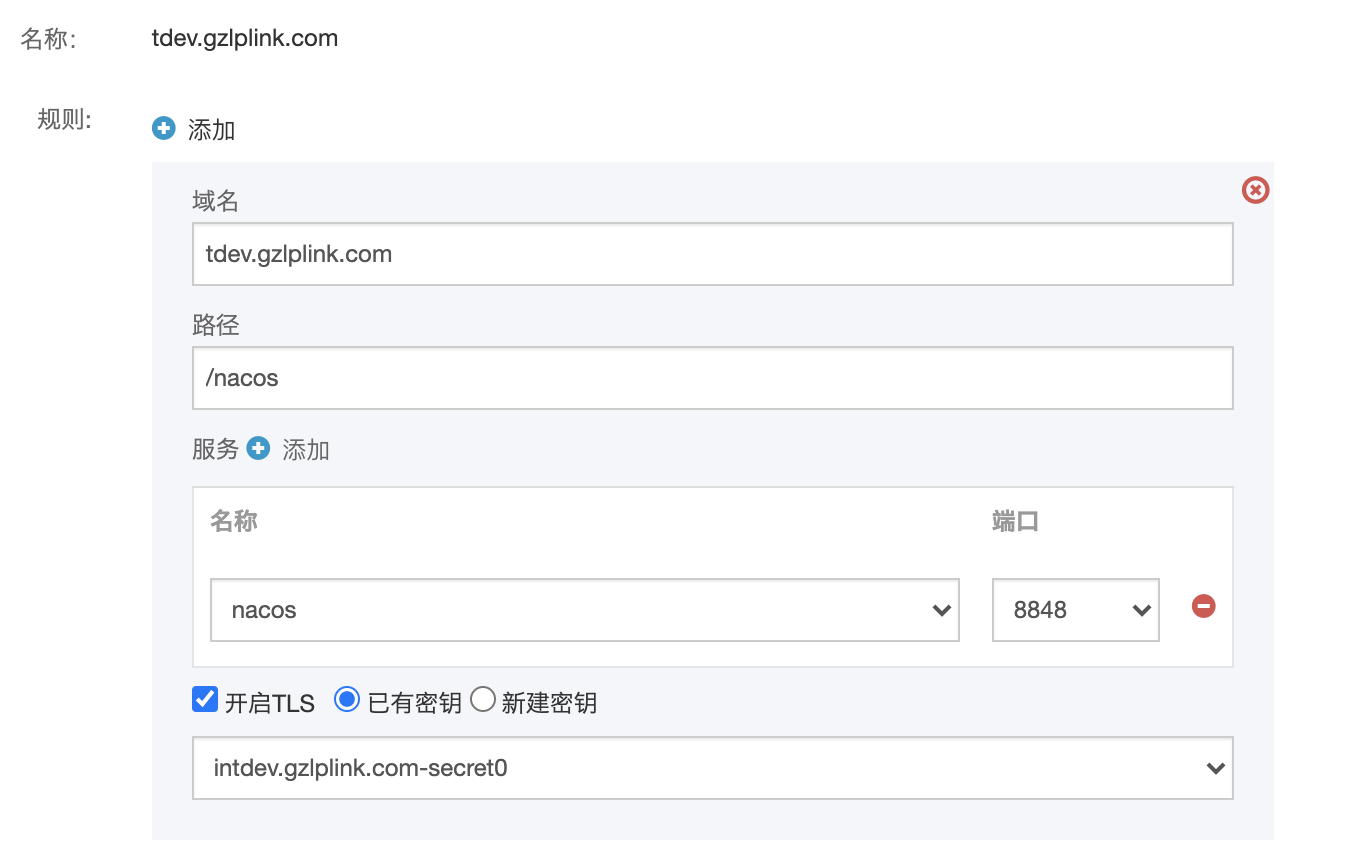The height and width of the screenshot is (842, 1368).
Task: Choose the 新建密钥 radio option
Action: (483, 700)
